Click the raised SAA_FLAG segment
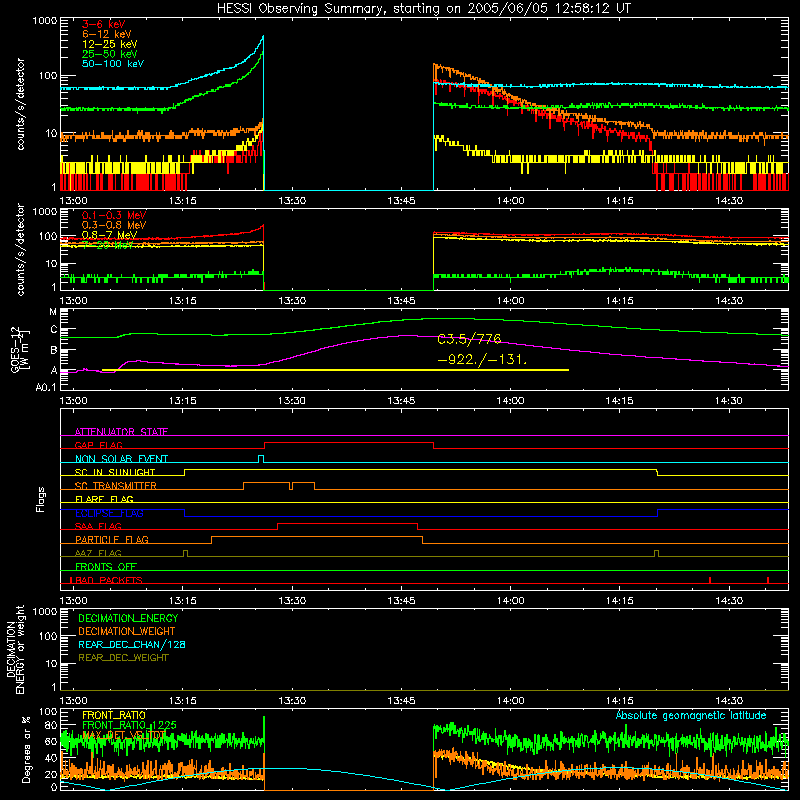 pos(347,523)
